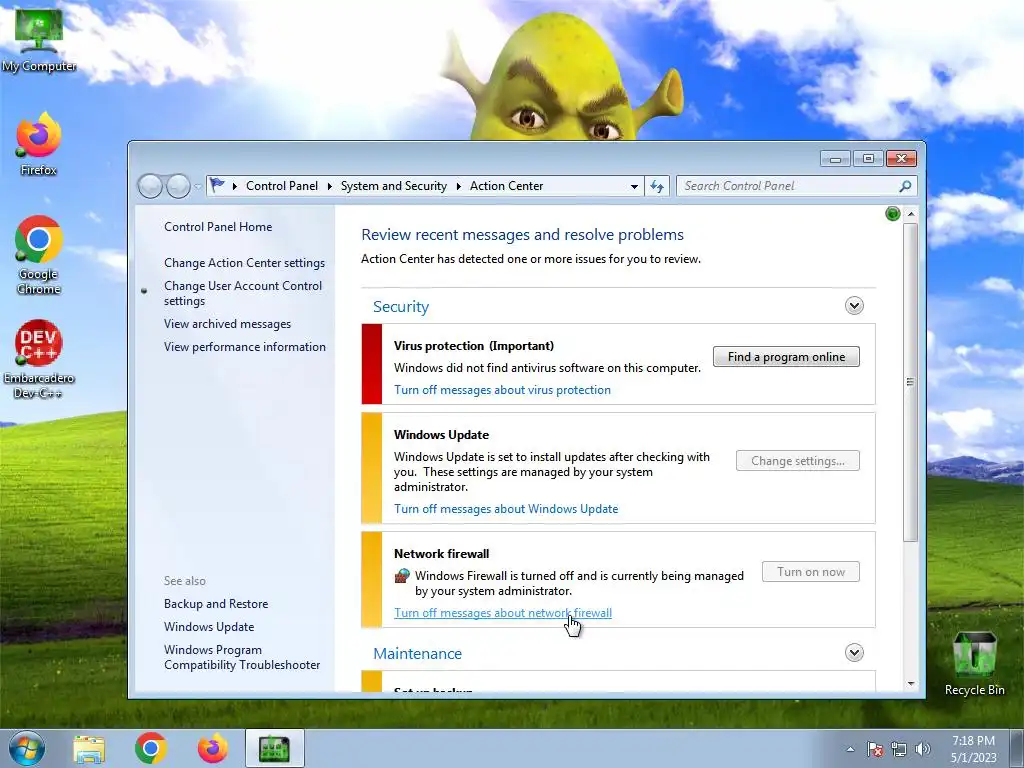Open the Action Center flag tray icon
Screen dimensions: 1024x768
click(875, 749)
